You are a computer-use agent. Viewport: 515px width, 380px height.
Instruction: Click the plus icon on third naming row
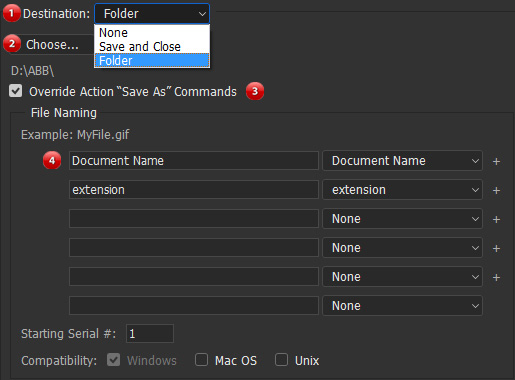click(x=496, y=219)
